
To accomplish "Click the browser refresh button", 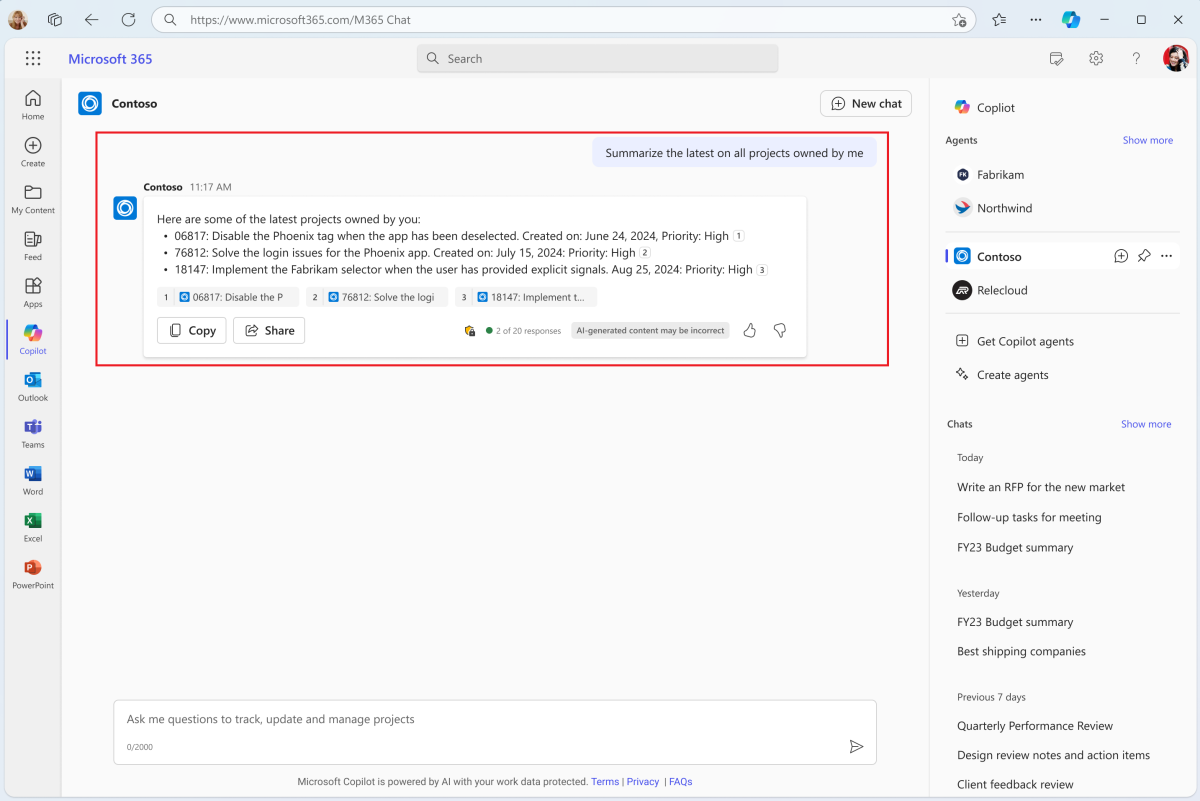I will pos(128,19).
